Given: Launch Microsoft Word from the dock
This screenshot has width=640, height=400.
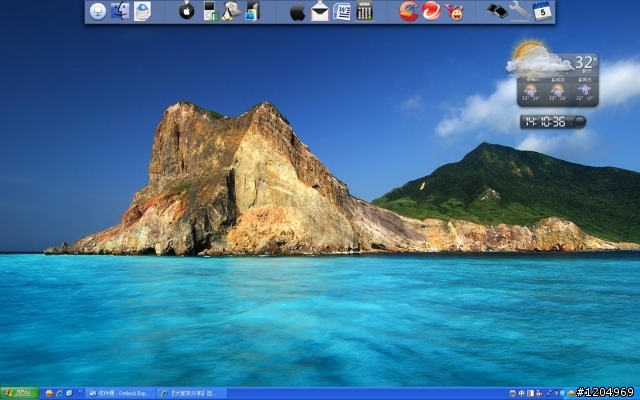Looking at the screenshot, I should click(342, 11).
